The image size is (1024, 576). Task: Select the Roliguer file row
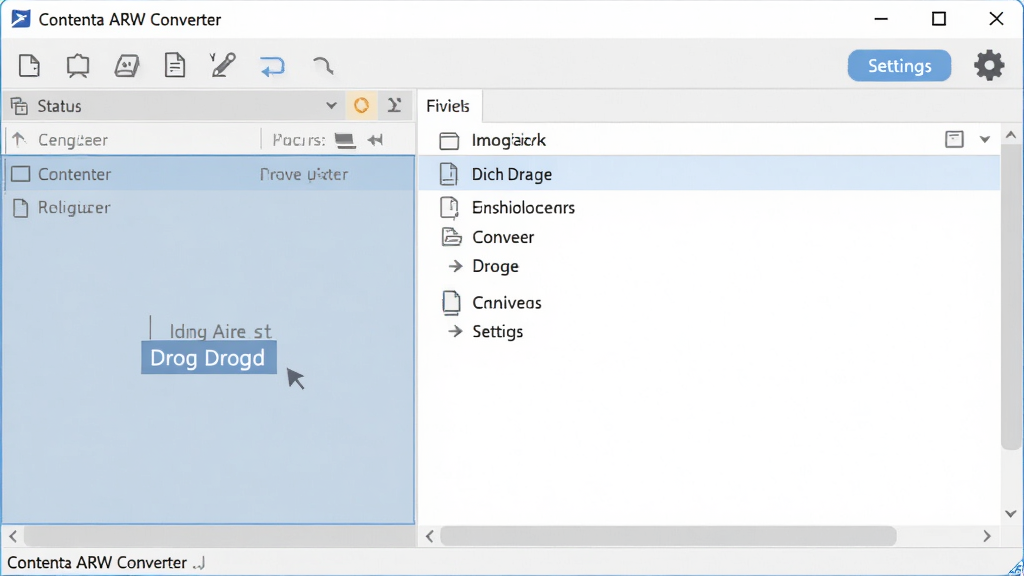coord(208,208)
